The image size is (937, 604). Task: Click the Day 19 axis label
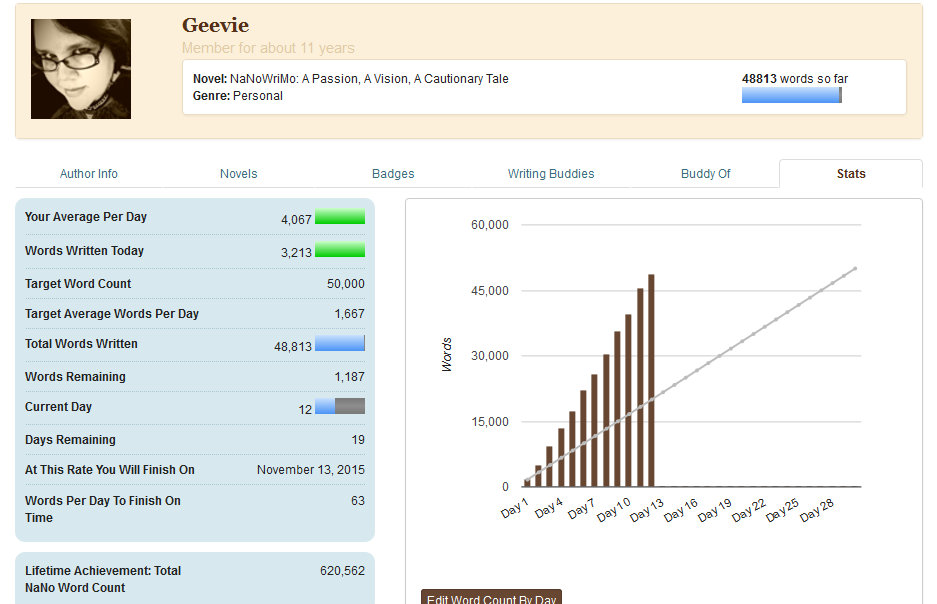715,510
